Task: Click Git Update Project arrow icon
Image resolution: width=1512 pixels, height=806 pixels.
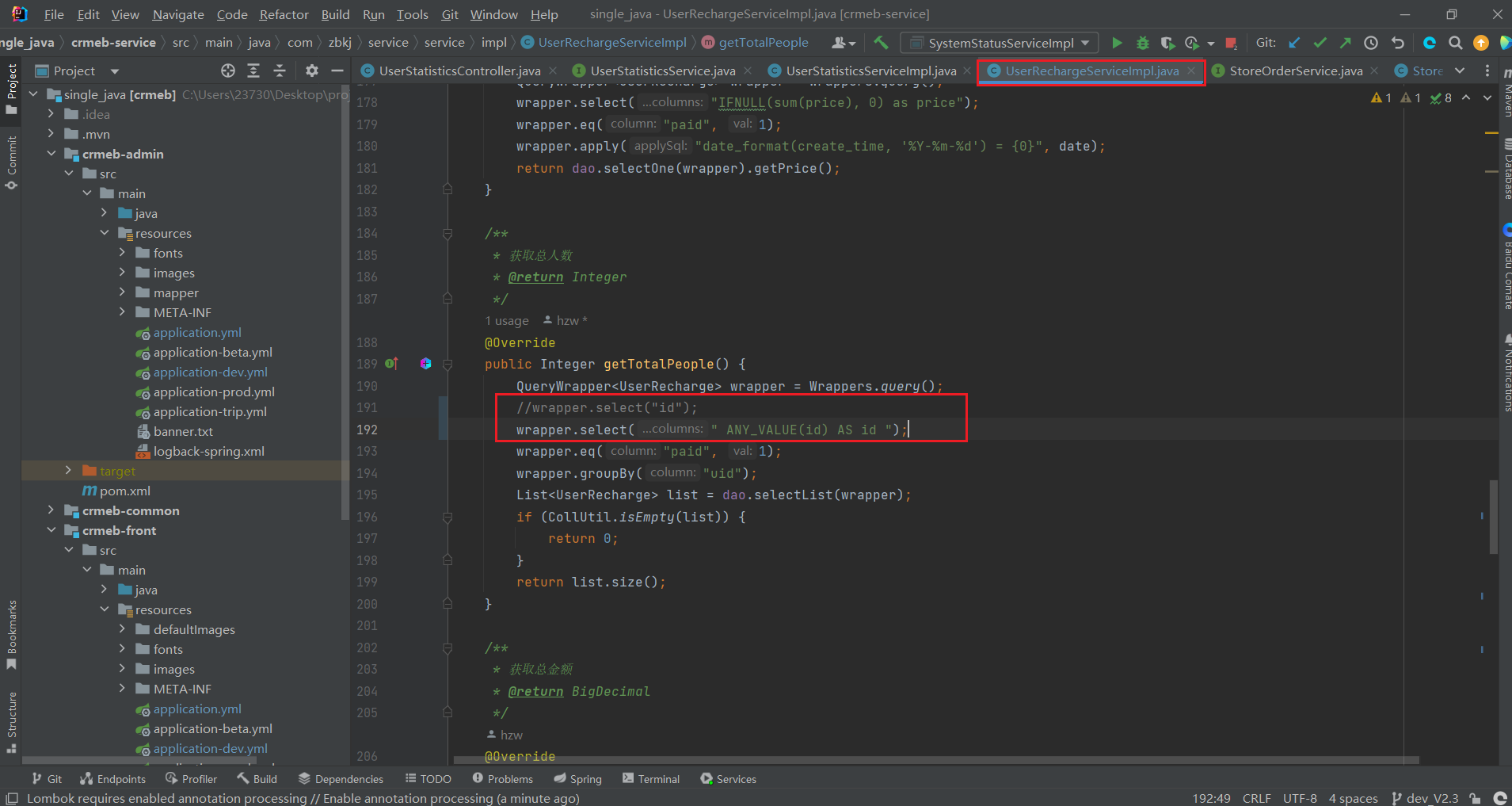Action: click(1294, 43)
